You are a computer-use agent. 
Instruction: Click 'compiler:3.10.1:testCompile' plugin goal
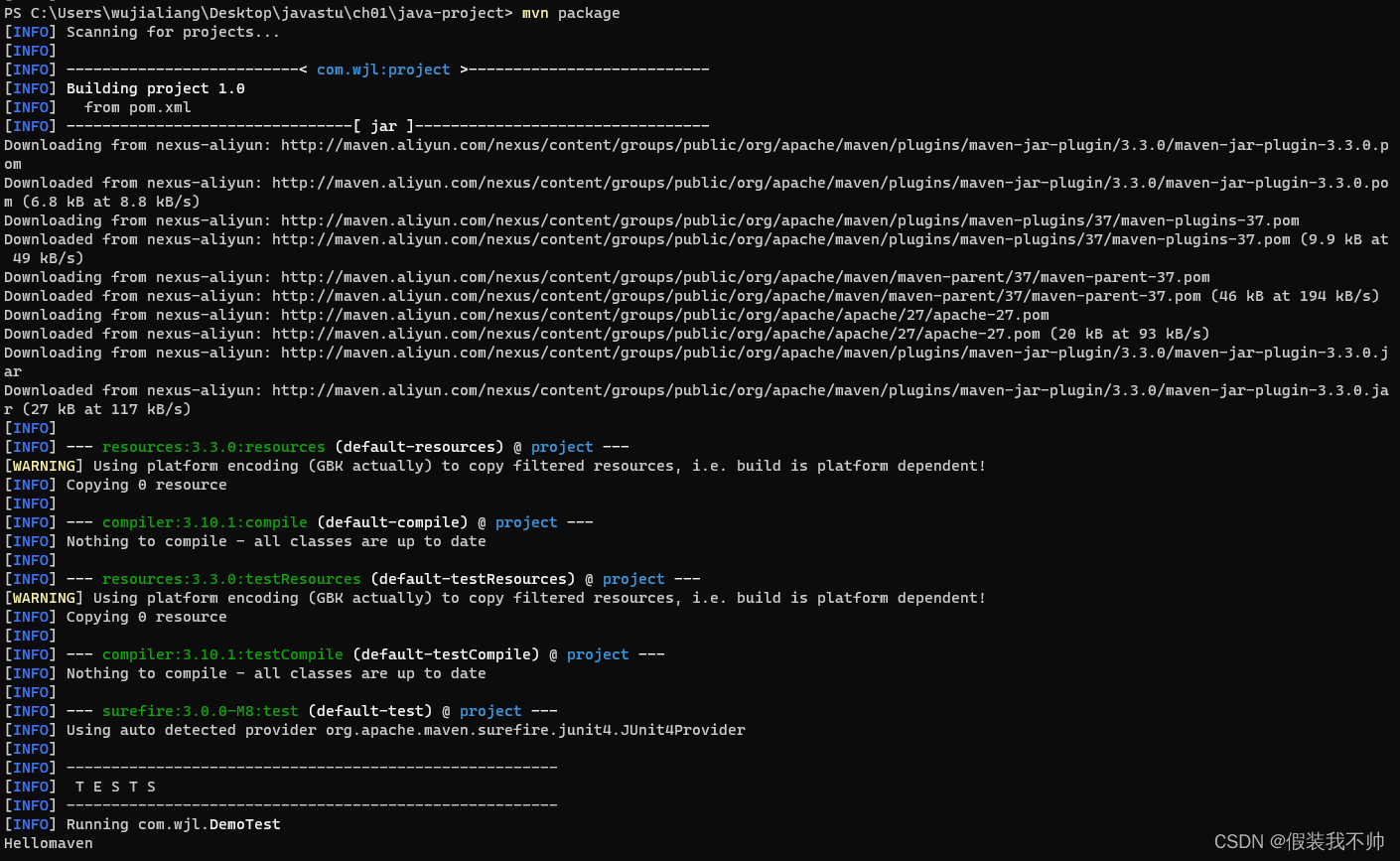222,654
